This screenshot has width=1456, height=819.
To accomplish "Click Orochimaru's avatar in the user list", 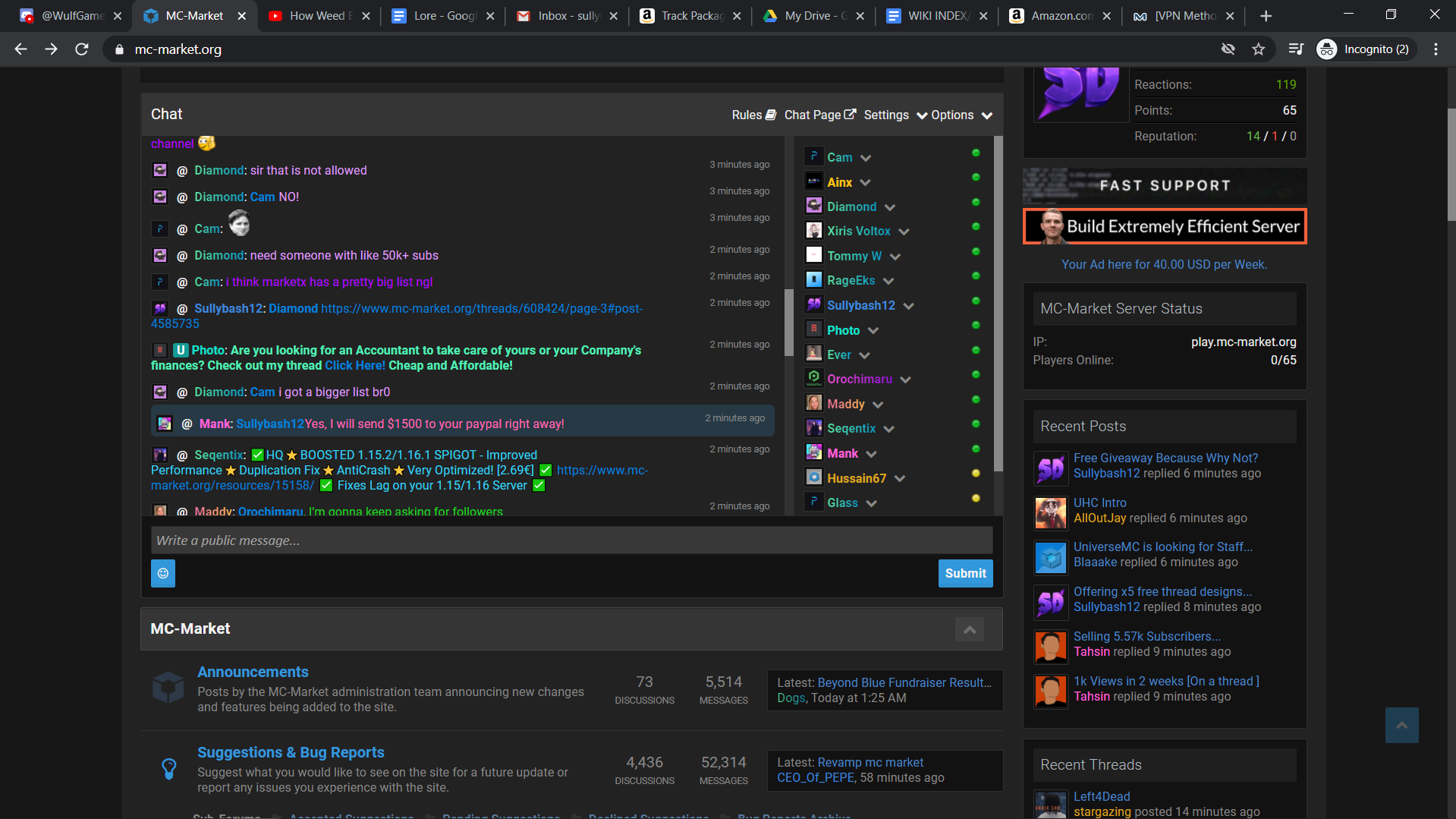I will (813, 378).
